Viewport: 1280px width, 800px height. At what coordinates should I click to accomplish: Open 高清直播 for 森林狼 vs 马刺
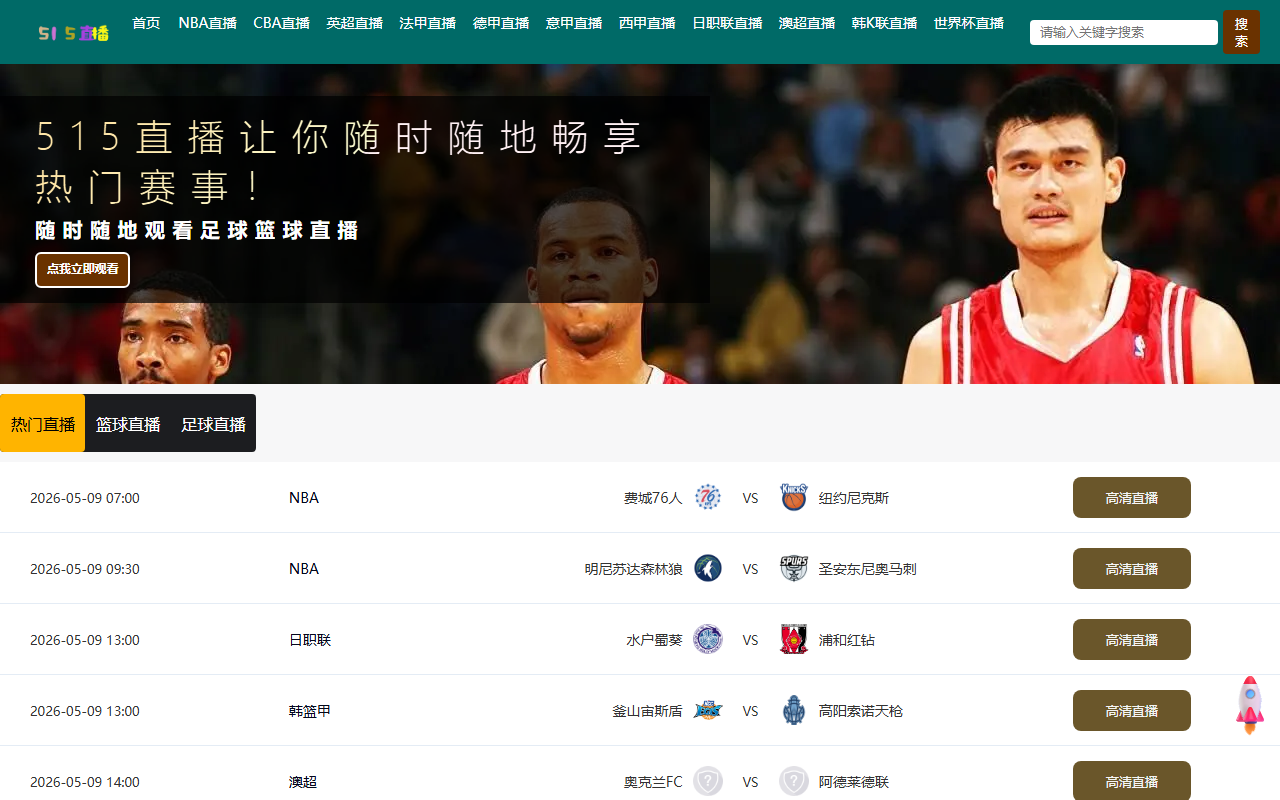coord(1132,568)
